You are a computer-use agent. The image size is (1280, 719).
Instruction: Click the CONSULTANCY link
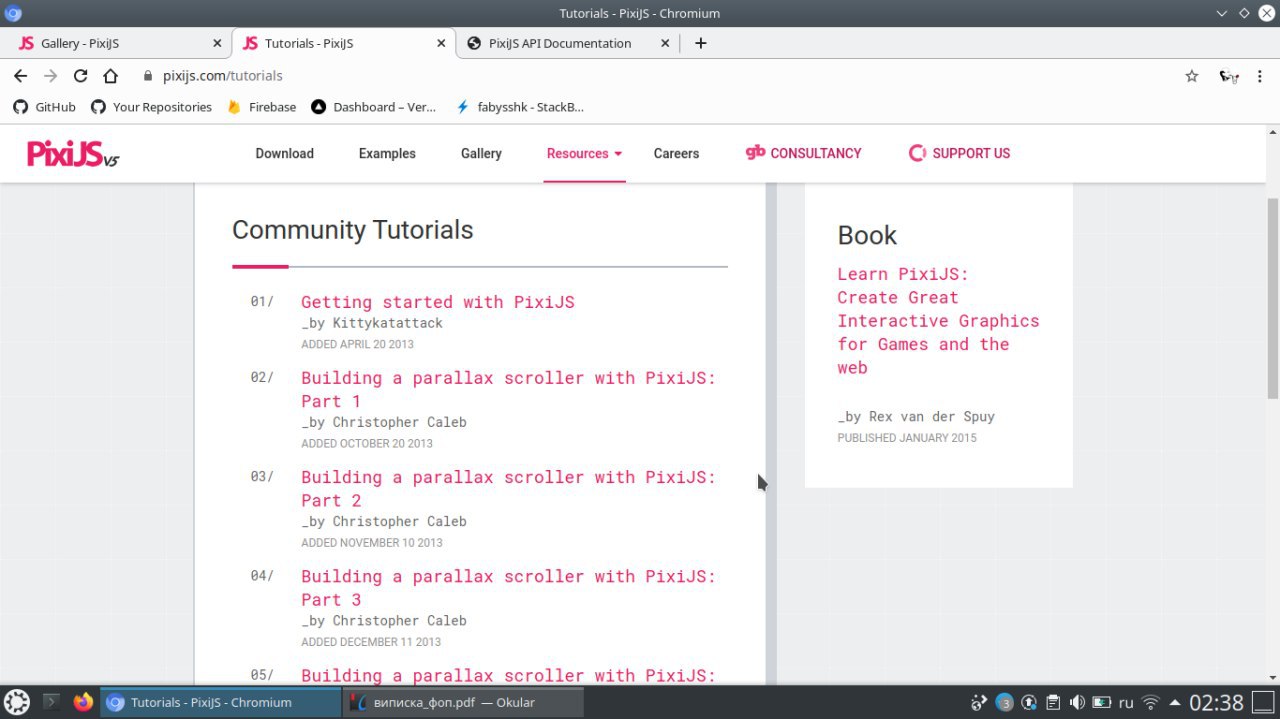(803, 153)
